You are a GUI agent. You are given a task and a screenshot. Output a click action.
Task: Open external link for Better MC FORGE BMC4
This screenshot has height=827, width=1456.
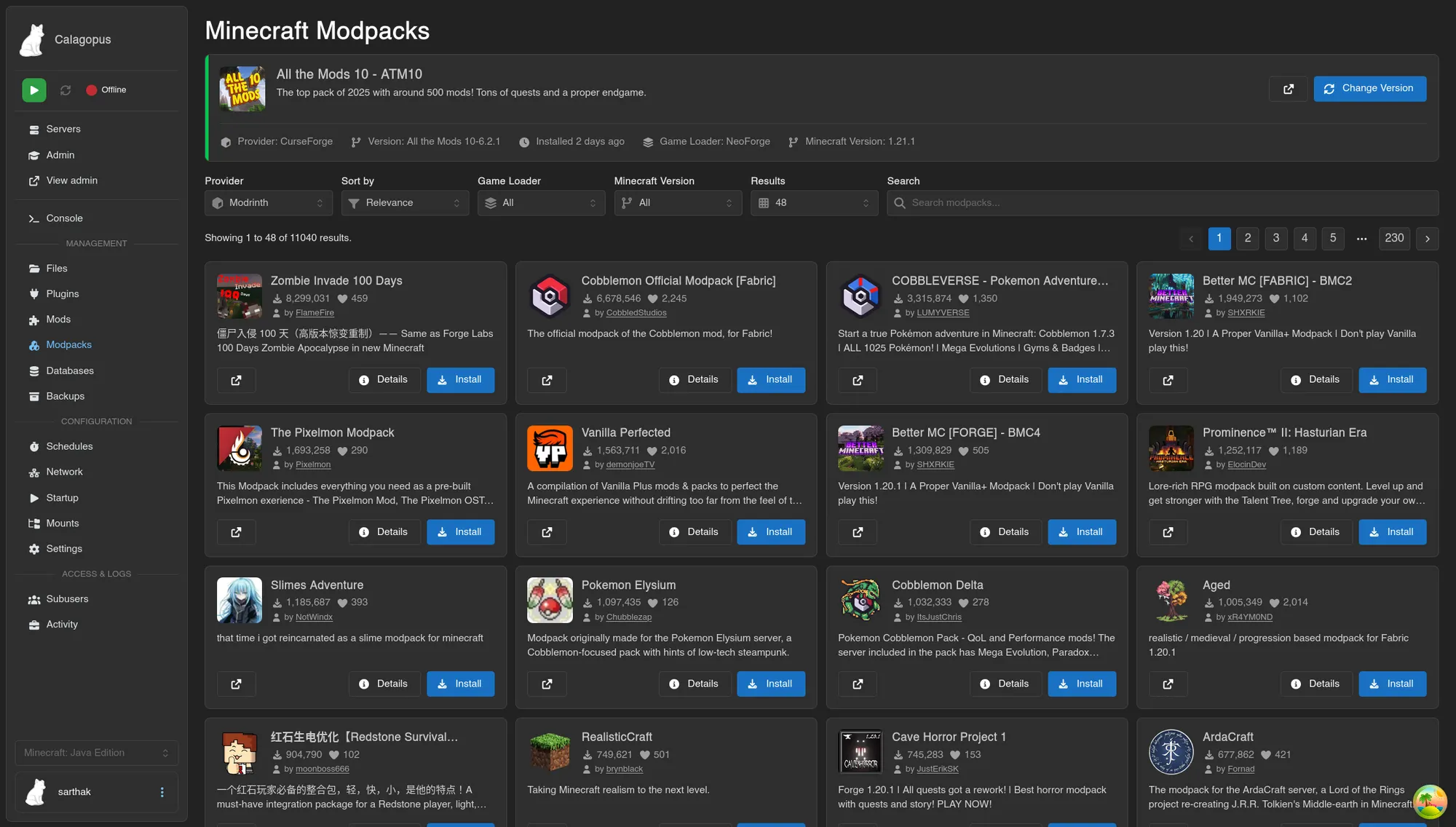pos(858,532)
